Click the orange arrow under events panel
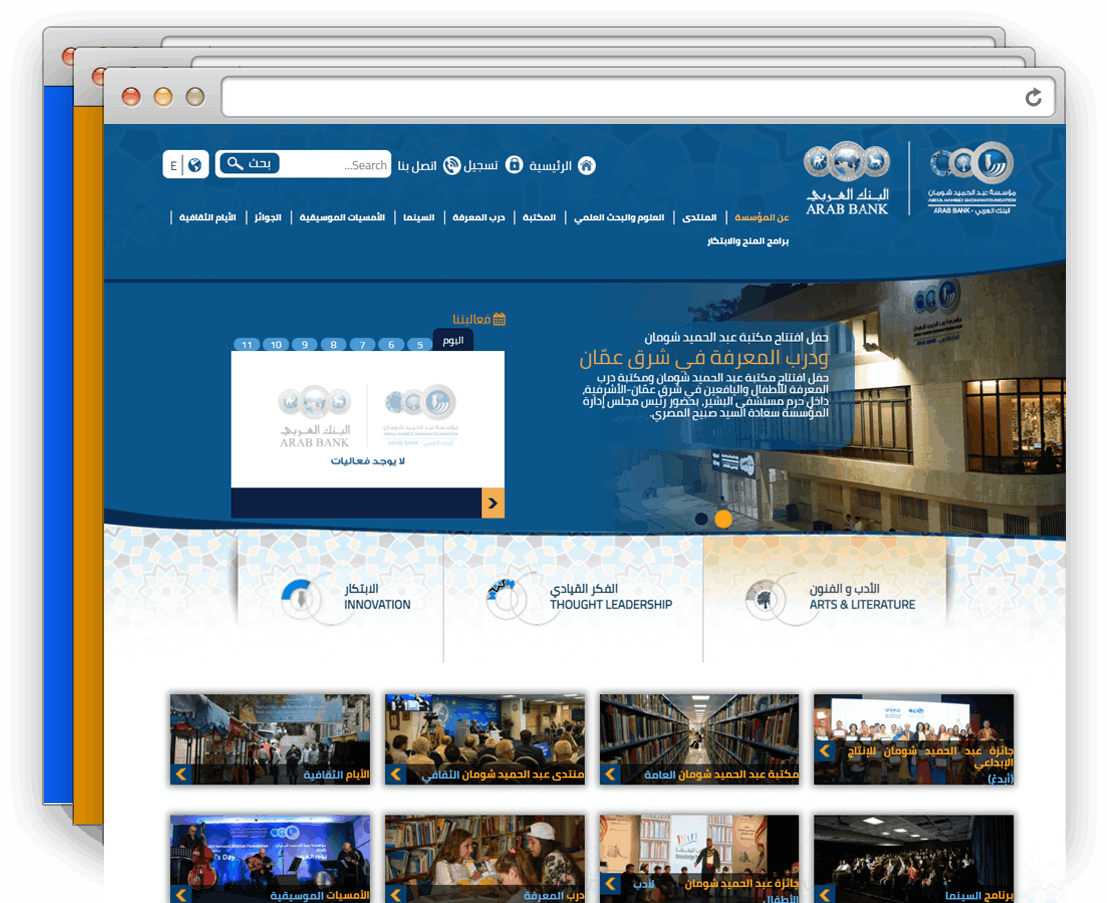This screenshot has width=1107, height=903. click(493, 503)
